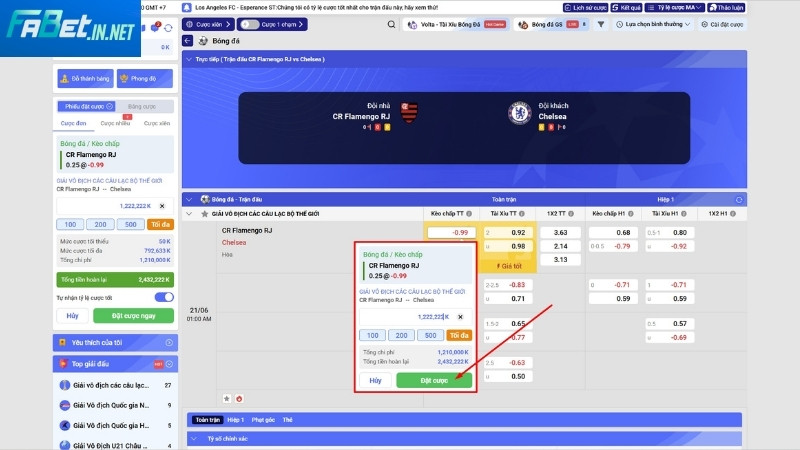Image resolution: width=800 pixels, height=450 pixels.
Task: Switch to Cược nhiều tab
Action: point(115,123)
